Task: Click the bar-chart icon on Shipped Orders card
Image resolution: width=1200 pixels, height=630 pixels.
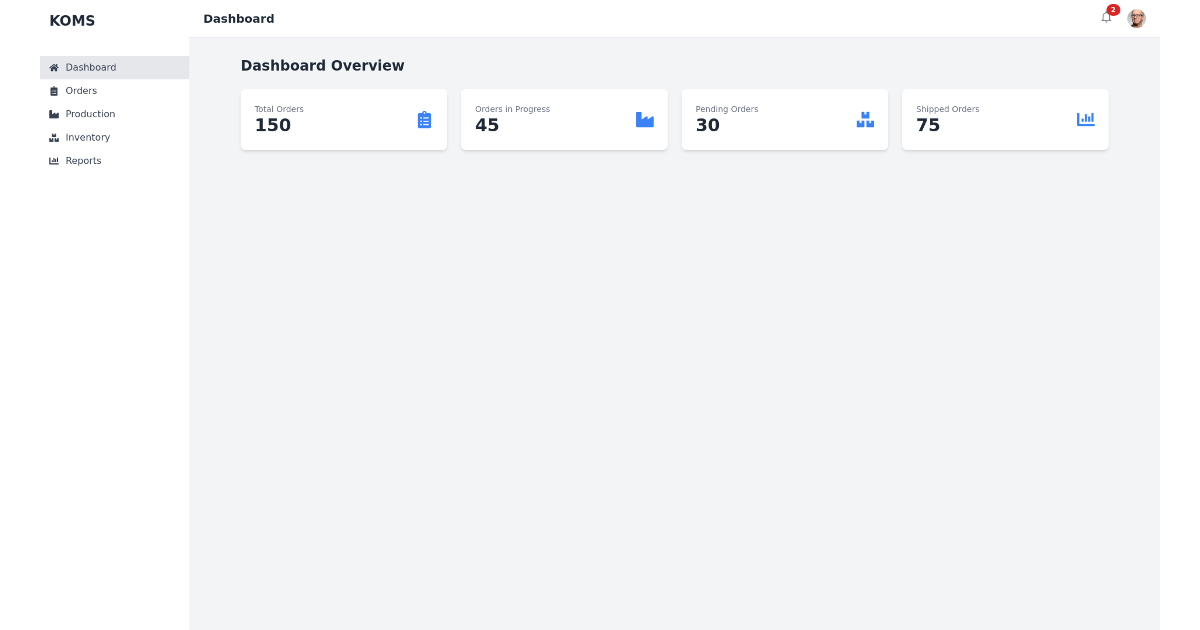Action: 1086,119
